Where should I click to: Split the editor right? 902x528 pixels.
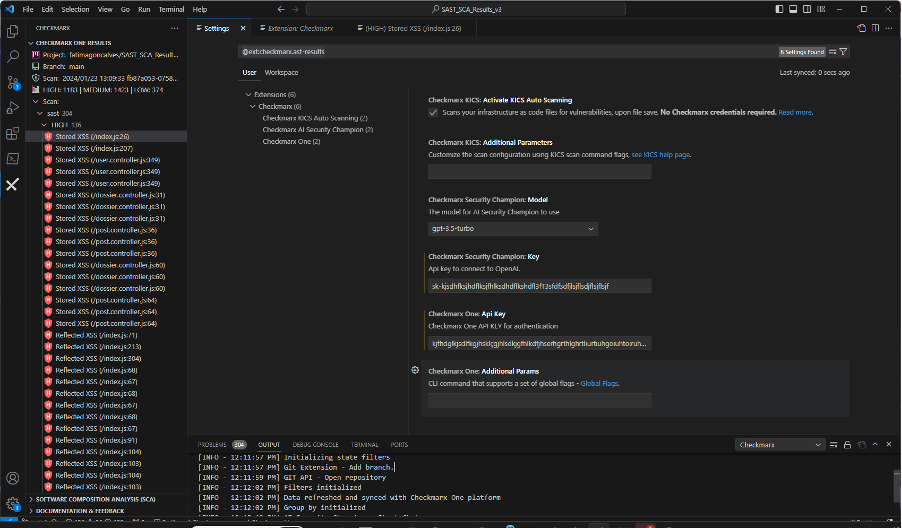point(875,28)
